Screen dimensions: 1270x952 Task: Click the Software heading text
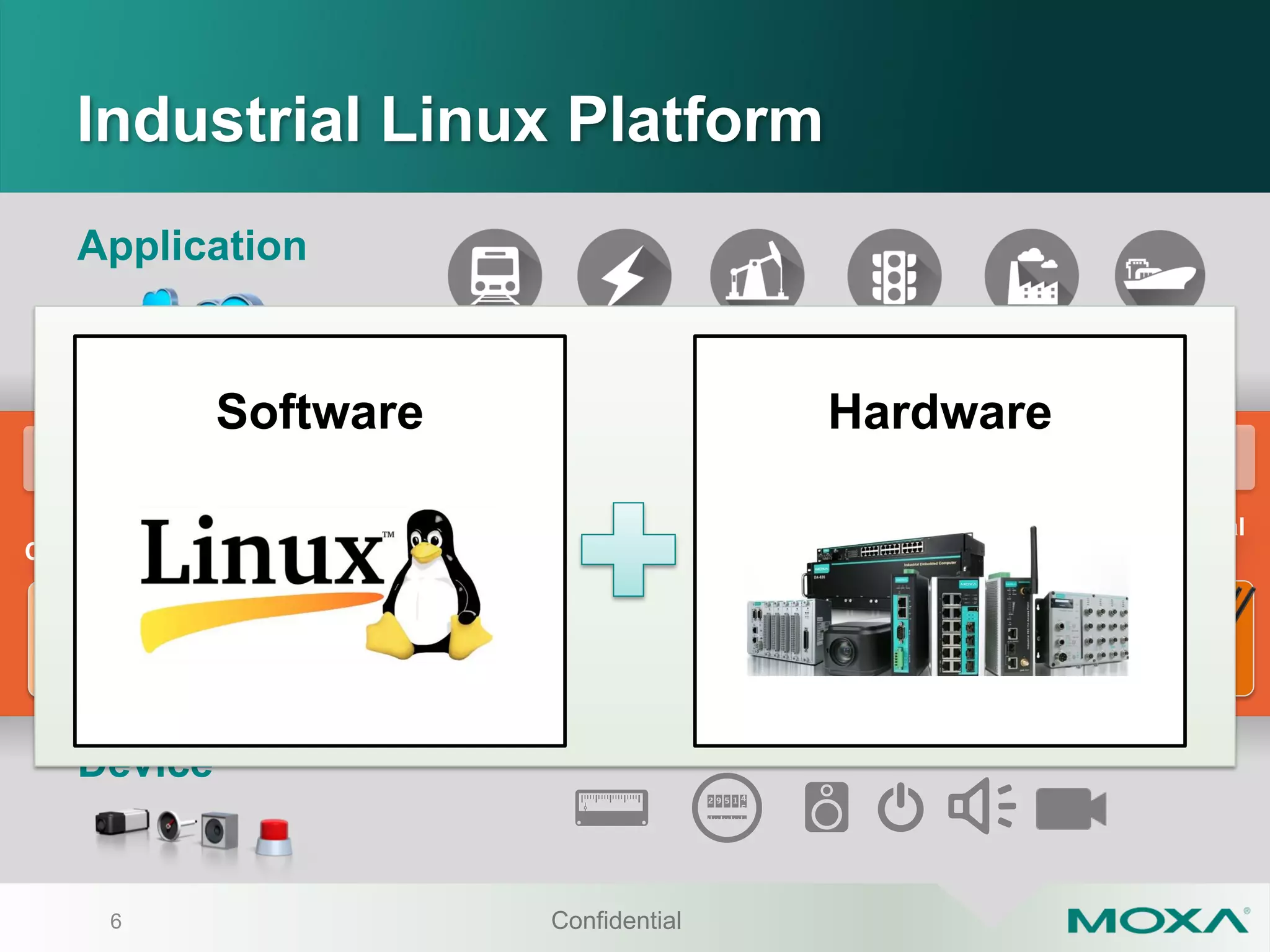319,412
